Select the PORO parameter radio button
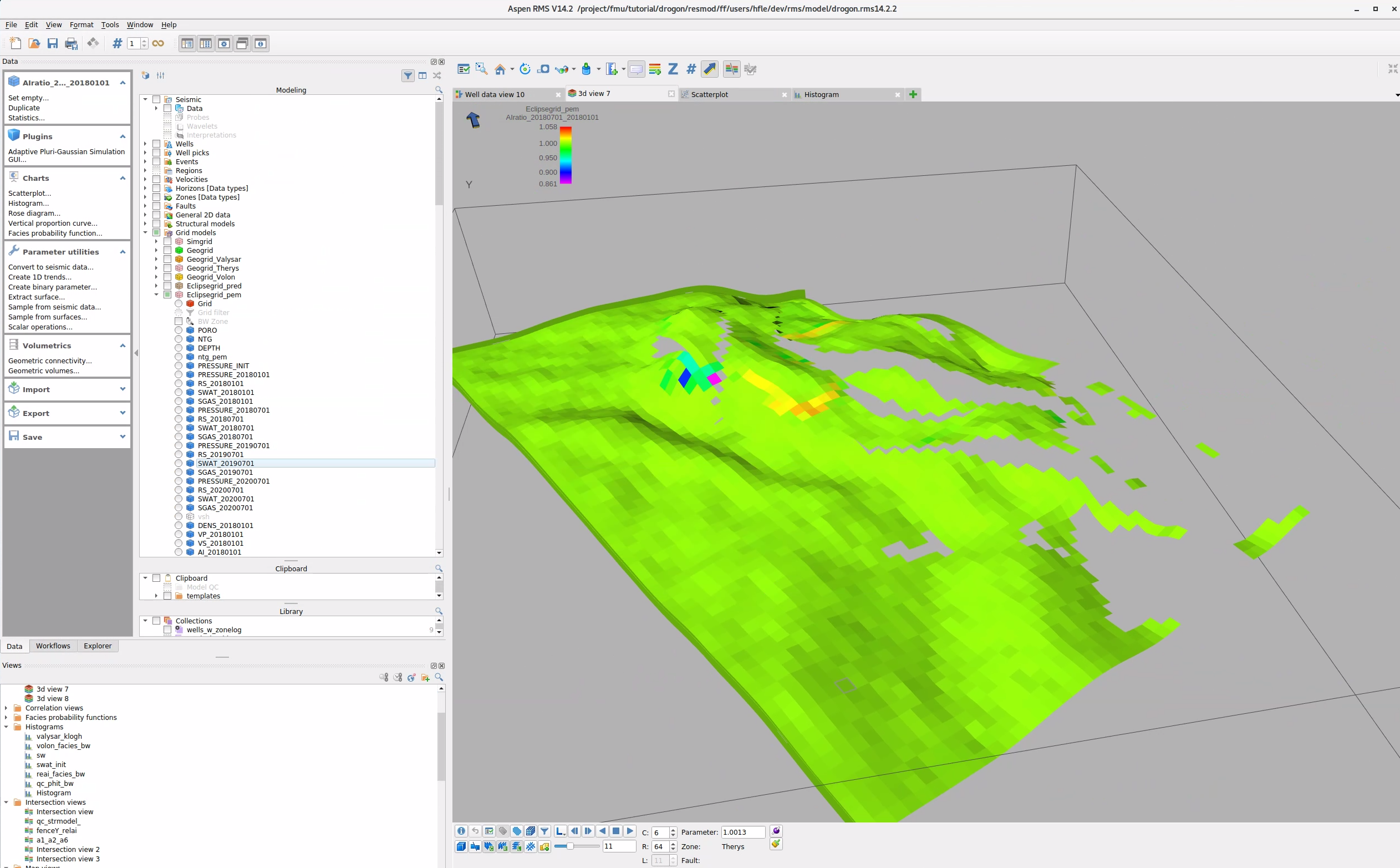This screenshot has height=868, width=1400. click(x=179, y=330)
